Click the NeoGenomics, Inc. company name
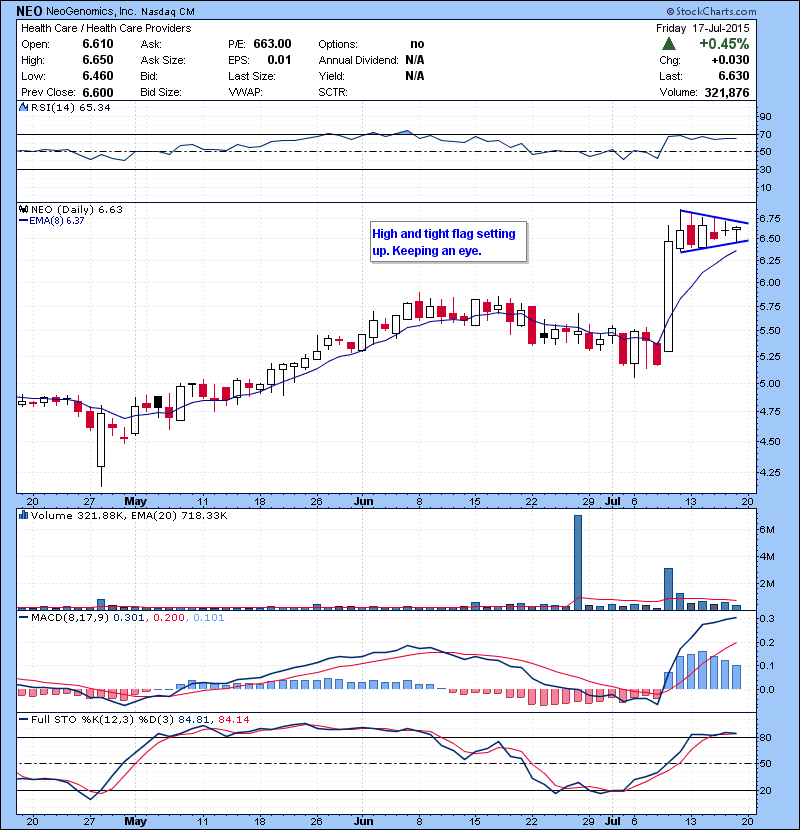This screenshot has width=800, height=830. pyautogui.click(x=91, y=11)
